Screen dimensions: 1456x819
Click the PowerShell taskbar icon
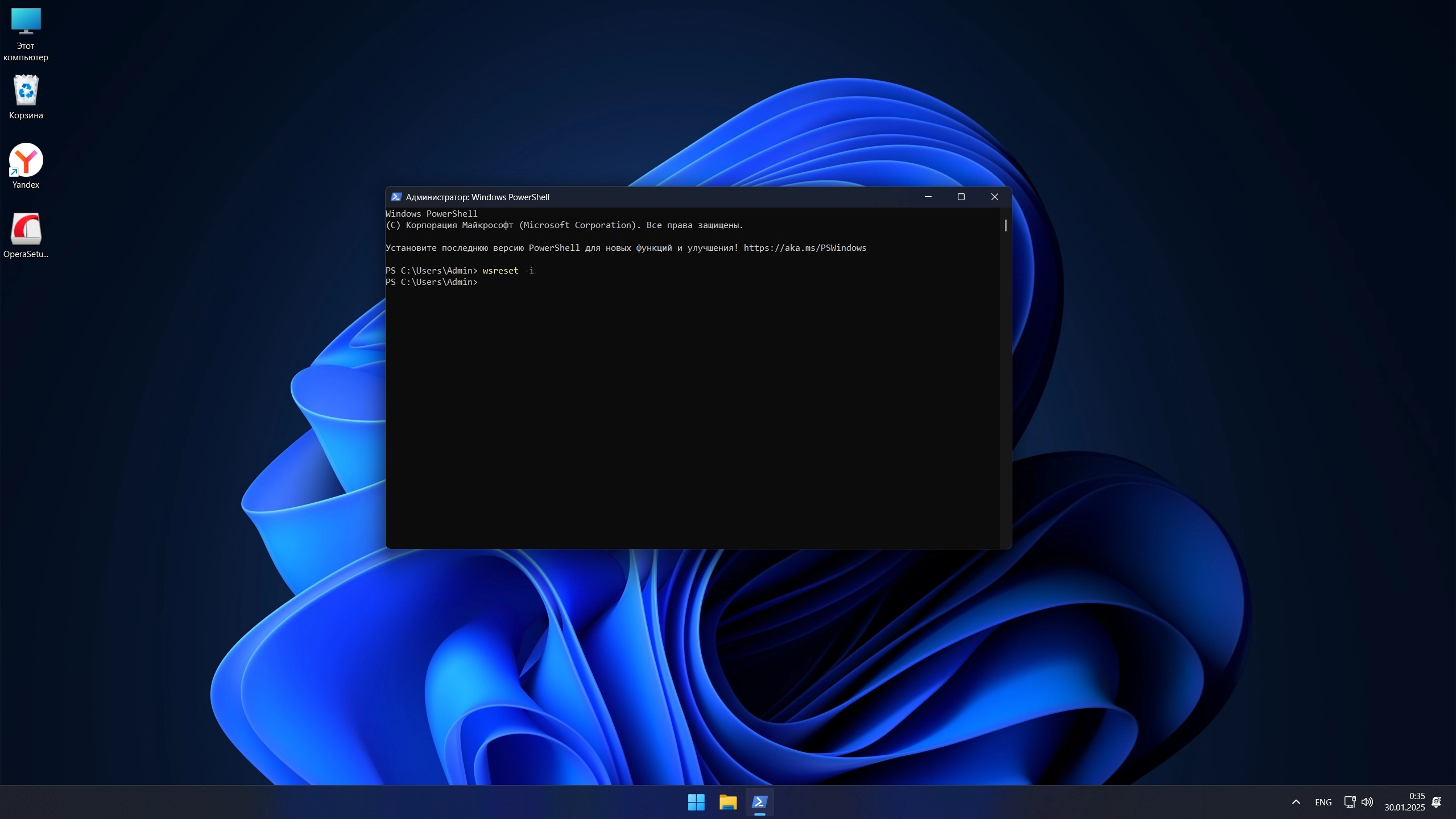(x=760, y=802)
